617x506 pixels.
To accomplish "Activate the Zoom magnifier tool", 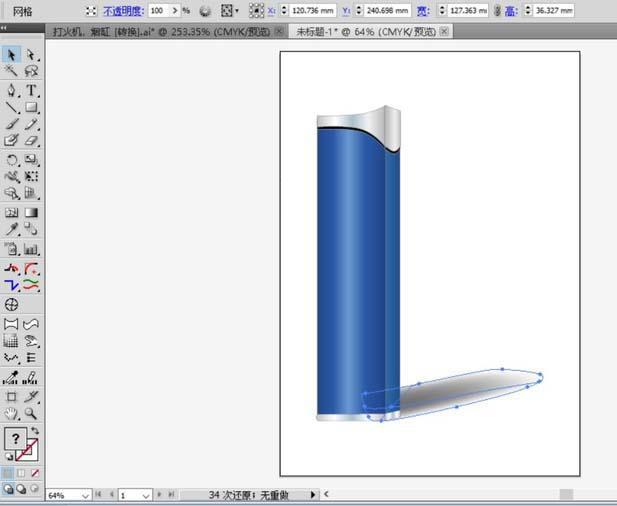I will (x=32, y=412).
